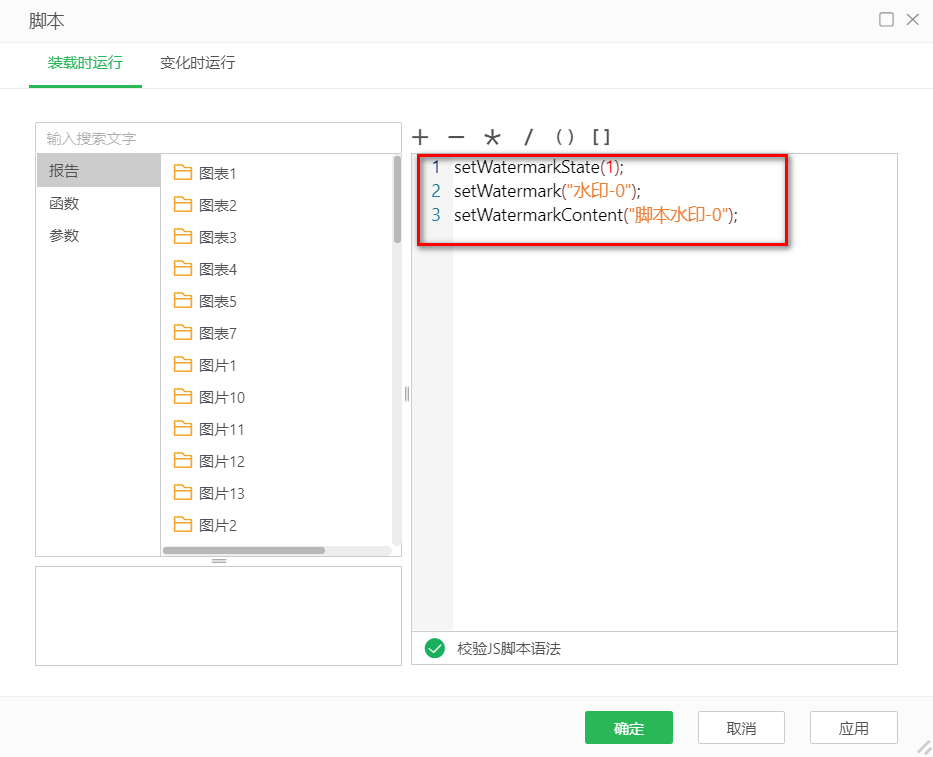
Task: Insert the multiply operator icon
Action: [492, 137]
